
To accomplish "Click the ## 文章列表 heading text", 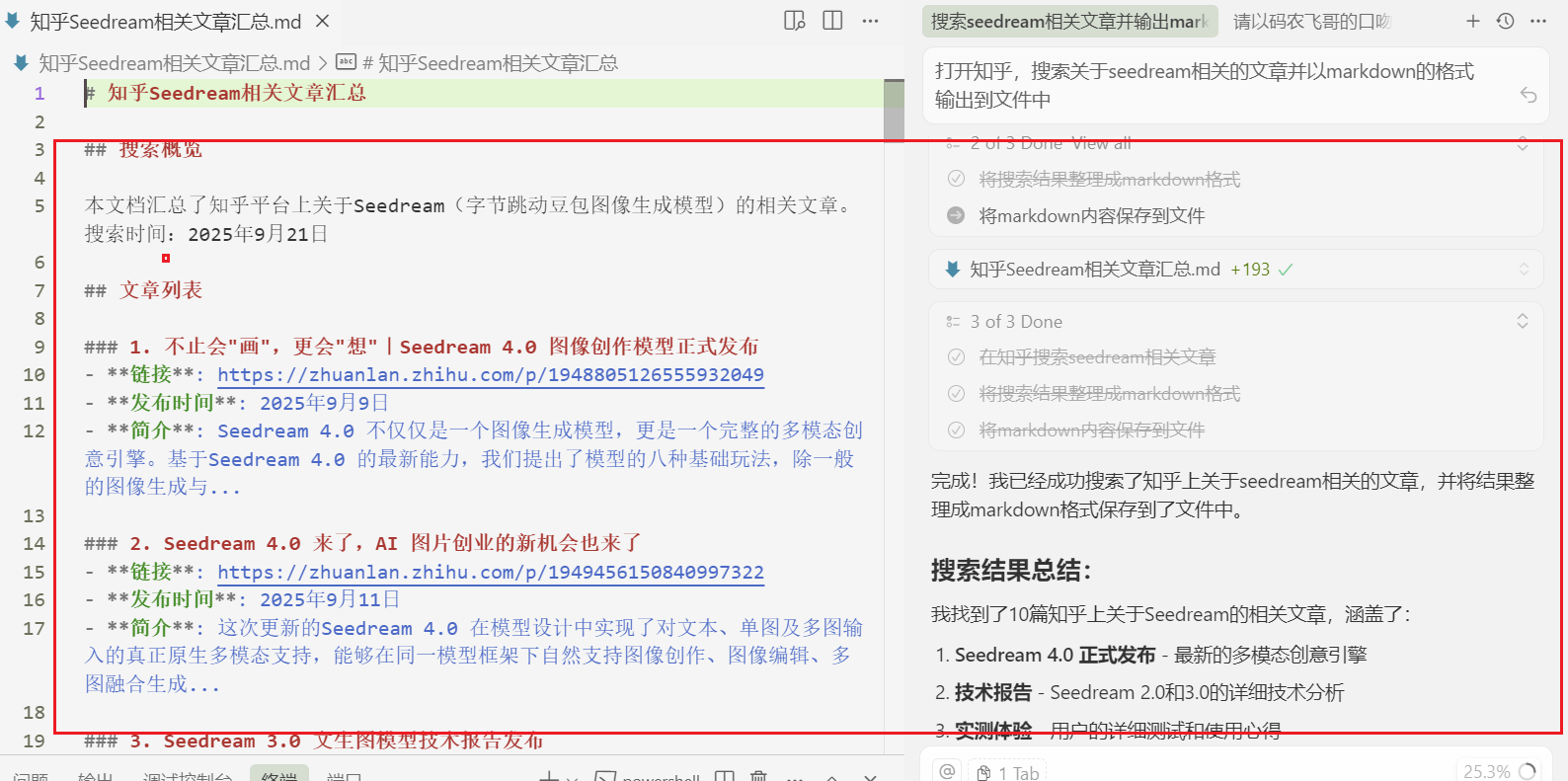I will 143,290.
